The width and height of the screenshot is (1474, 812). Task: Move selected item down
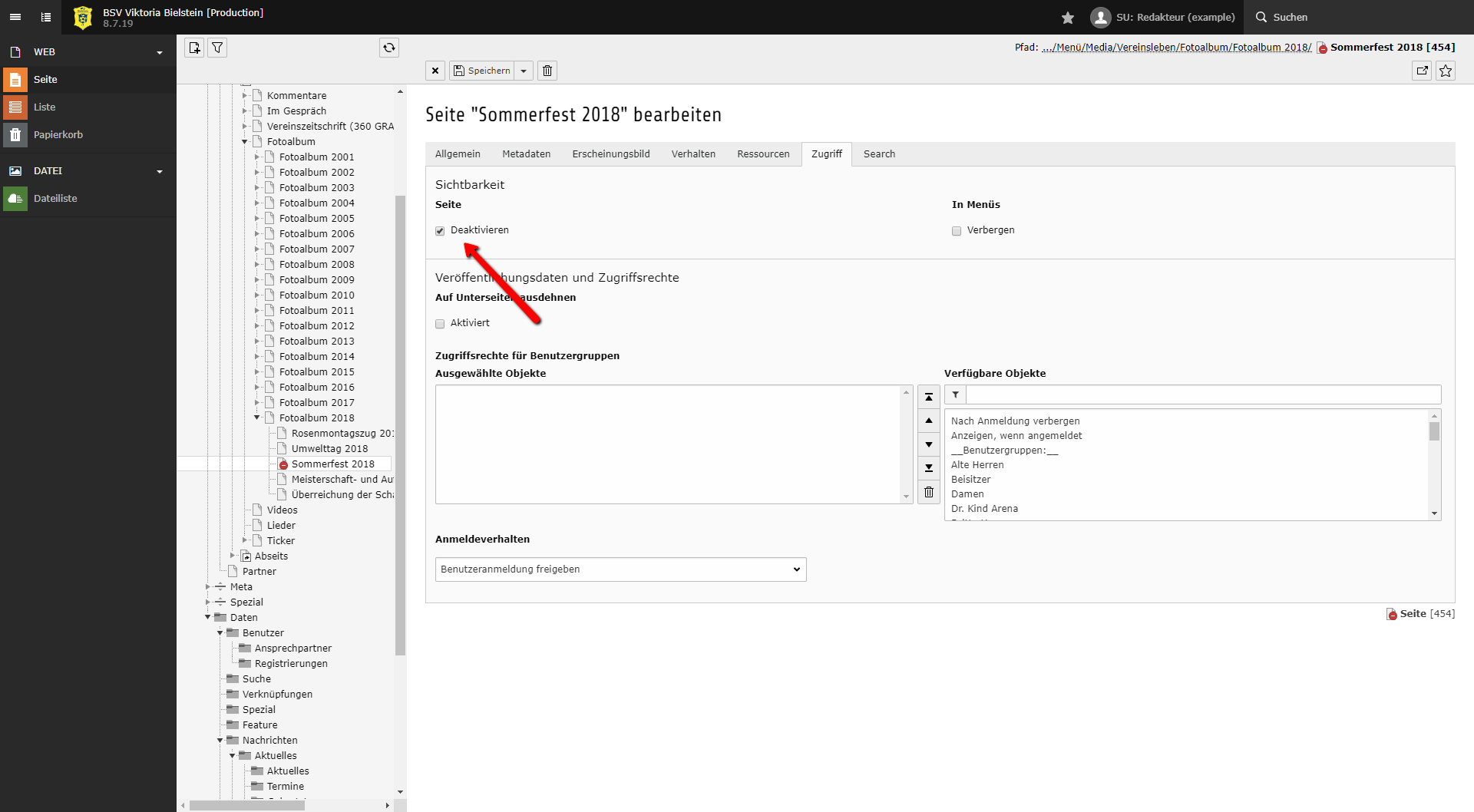(929, 444)
